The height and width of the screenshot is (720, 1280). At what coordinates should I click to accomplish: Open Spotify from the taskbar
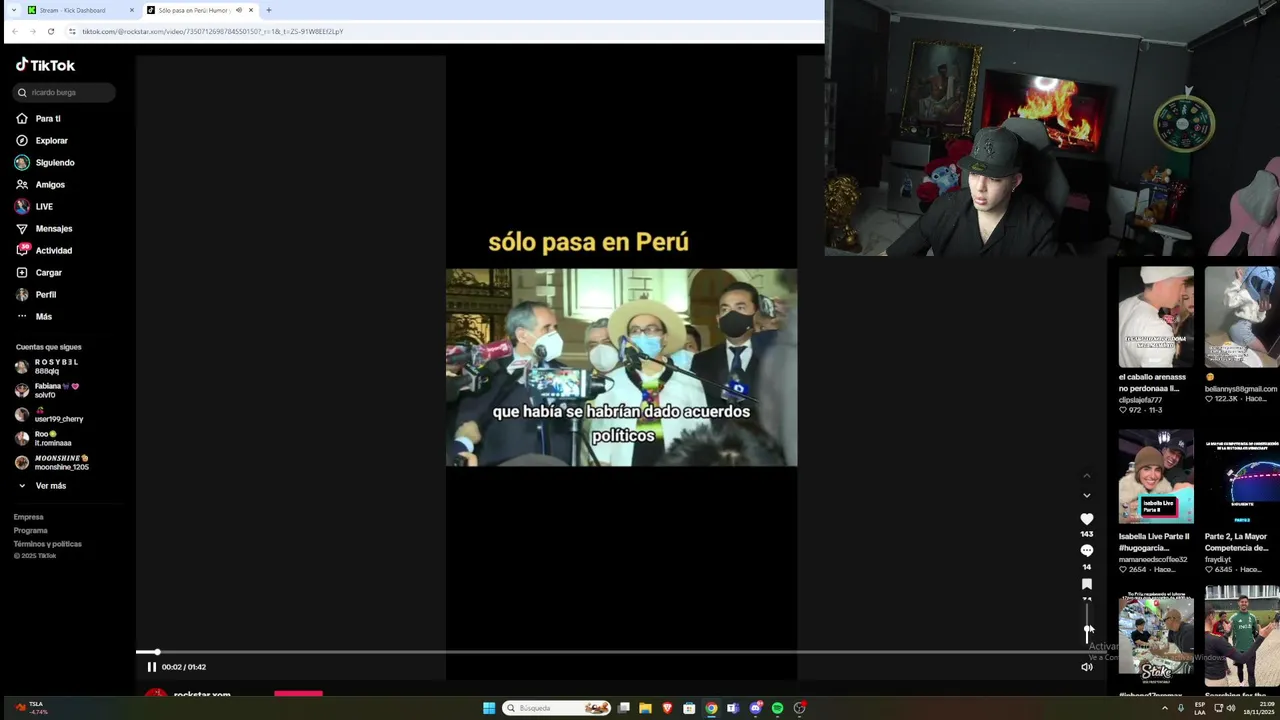click(x=777, y=708)
